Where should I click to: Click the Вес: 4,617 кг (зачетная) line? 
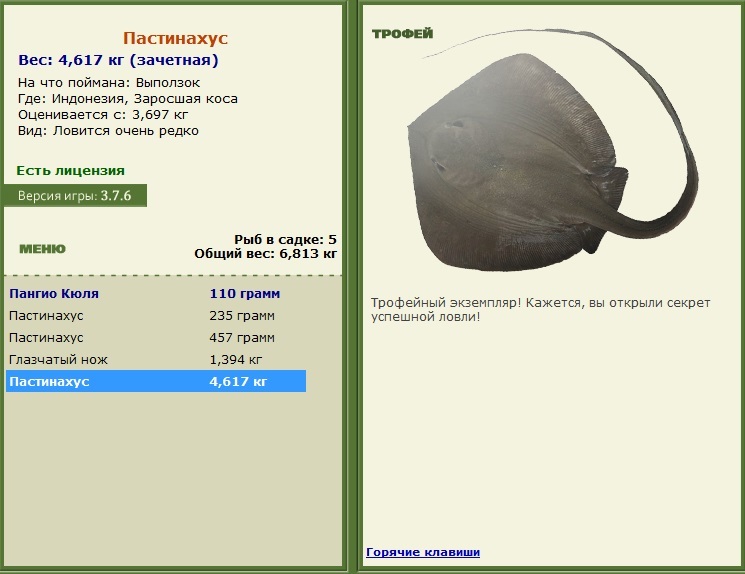click(x=118, y=60)
